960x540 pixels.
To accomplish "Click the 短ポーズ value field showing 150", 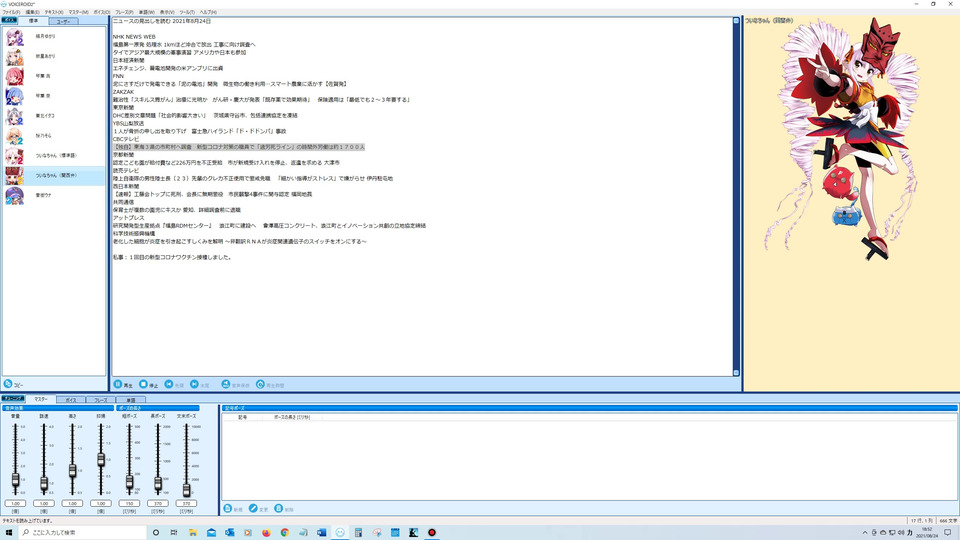I will click(129, 503).
